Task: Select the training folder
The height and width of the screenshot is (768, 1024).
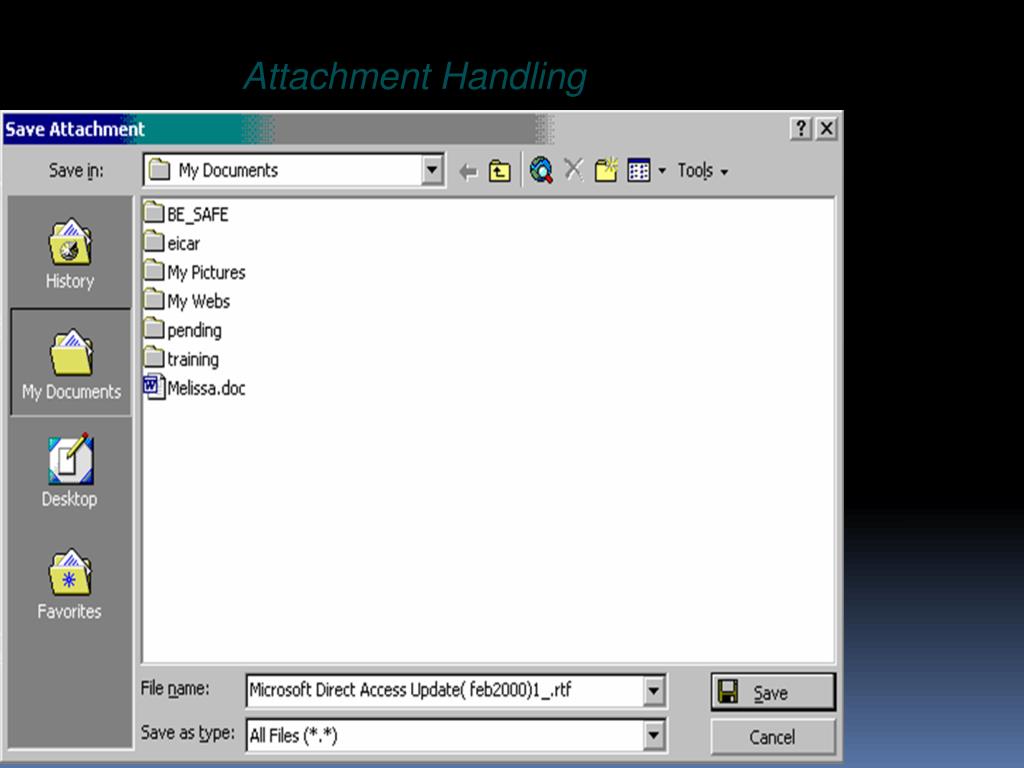Action: point(182,359)
